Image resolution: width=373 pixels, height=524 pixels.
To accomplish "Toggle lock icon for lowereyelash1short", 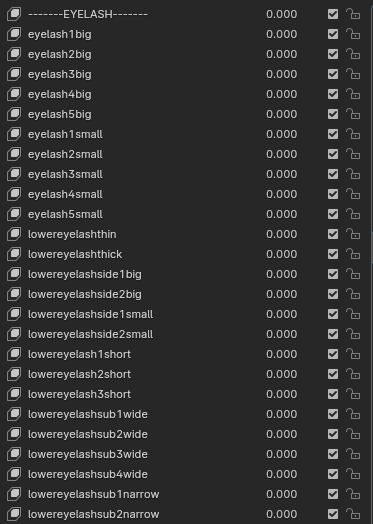I will pos(353,354).
